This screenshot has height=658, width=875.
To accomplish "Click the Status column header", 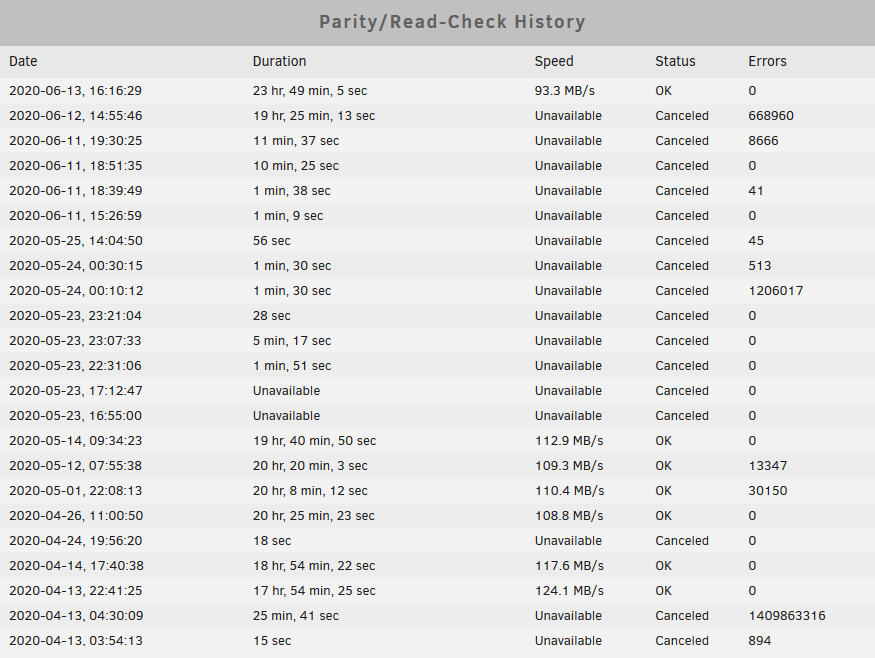I will [x=675, y=61].
